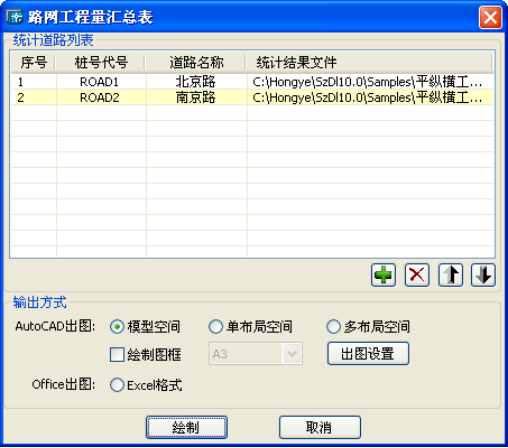The height and width of the screenshot is (448, 508).
Task: Click the 桩号代号 column header
Action: (x=101, y=63)
